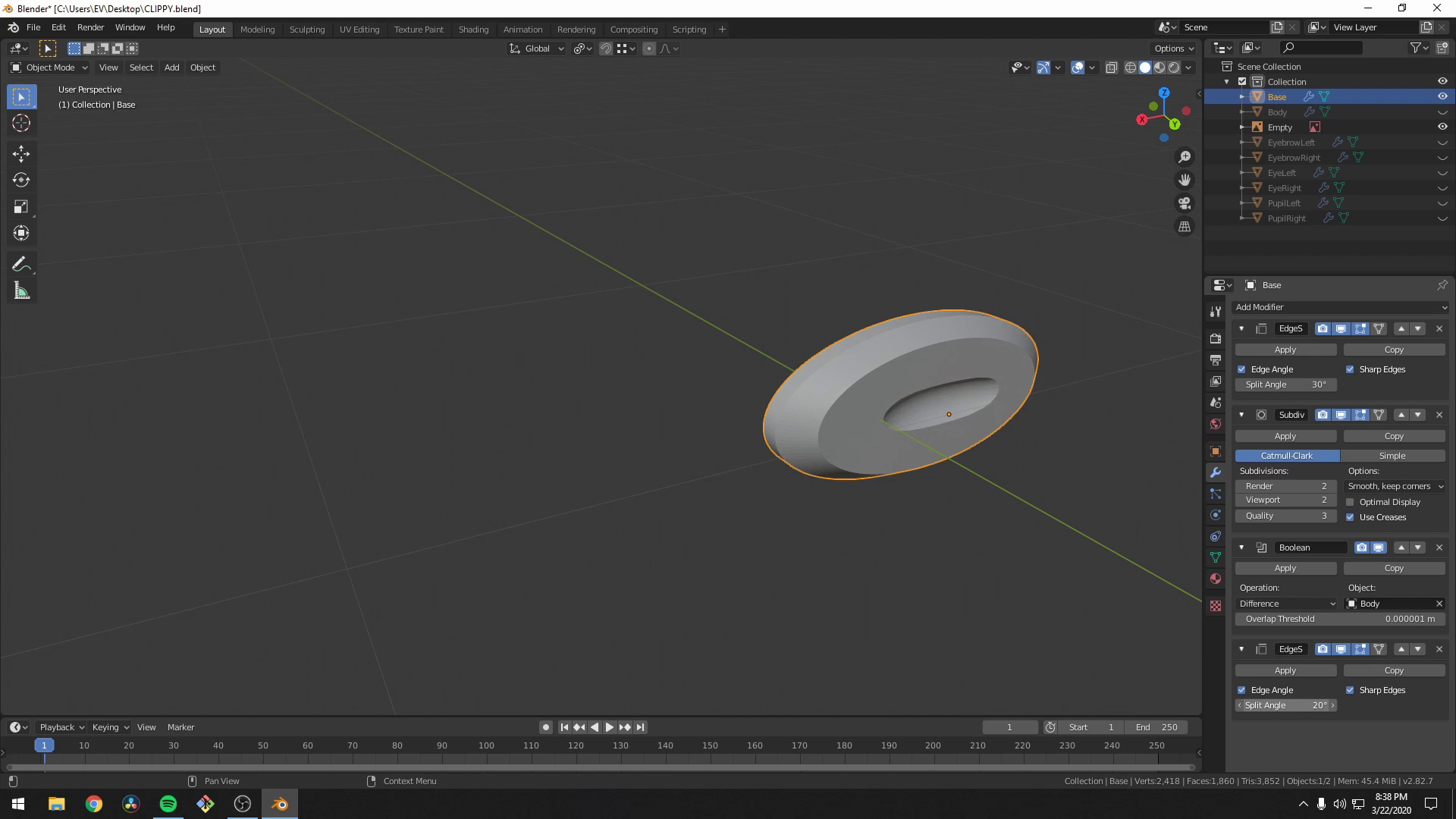Viewport: 1456px width, 819px height.
Task: Hide the Body object in the outliner
Action: (1442, 111)
